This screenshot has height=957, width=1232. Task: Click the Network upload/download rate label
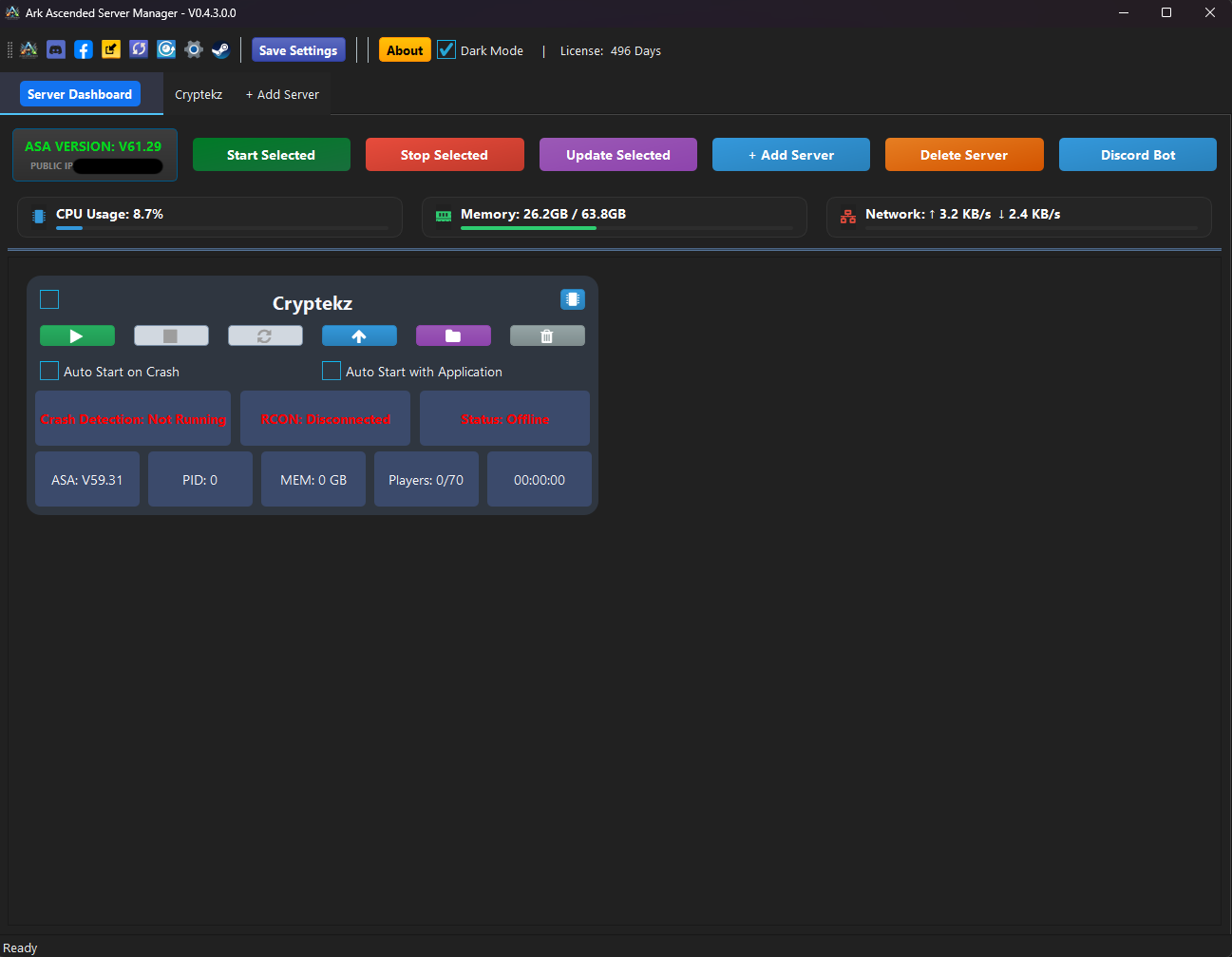pos(963,214)
